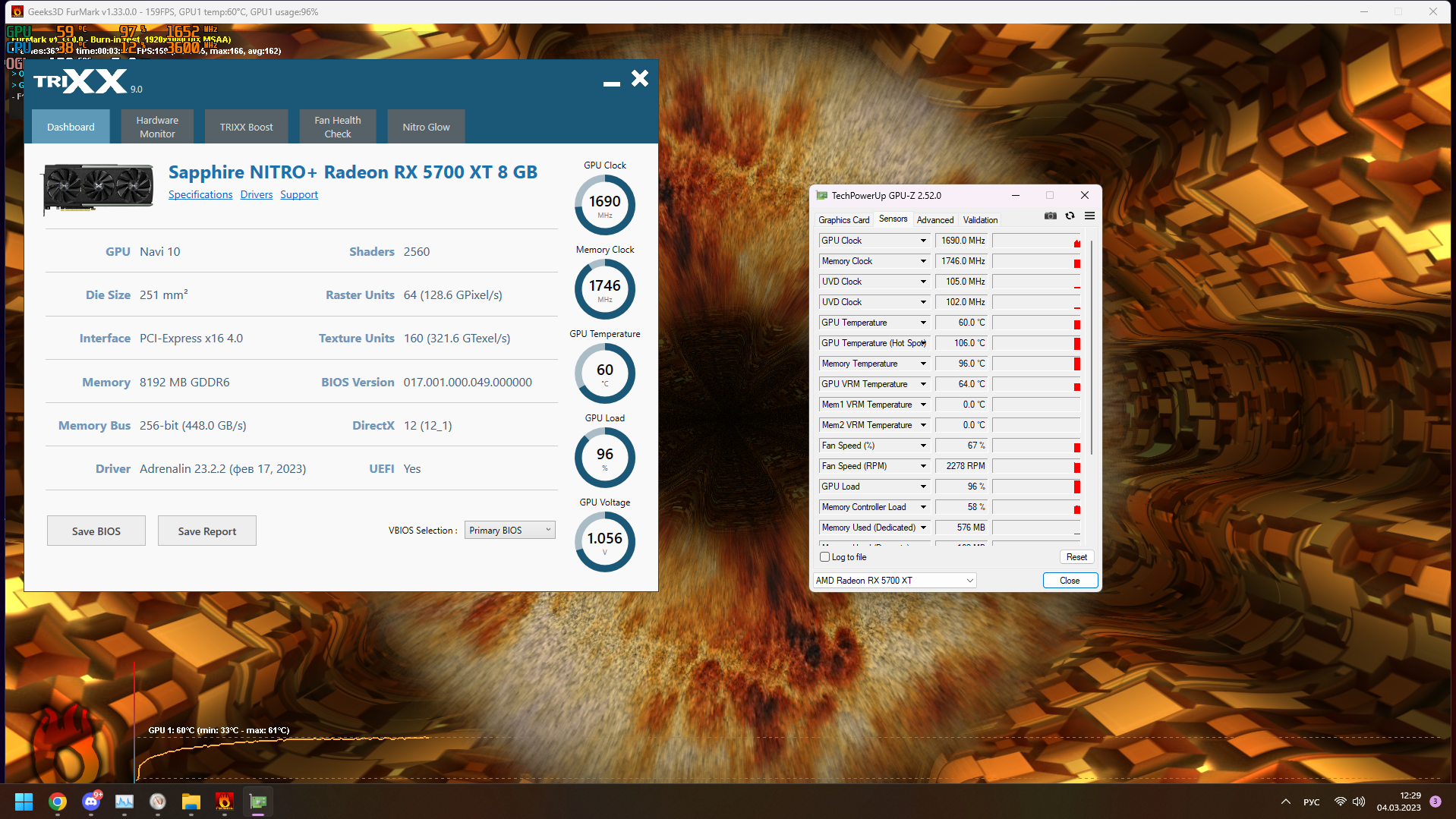Click the GPU Temperature gauge in TRIXX
Screen dimensions: 1456x819
[605, 373]
